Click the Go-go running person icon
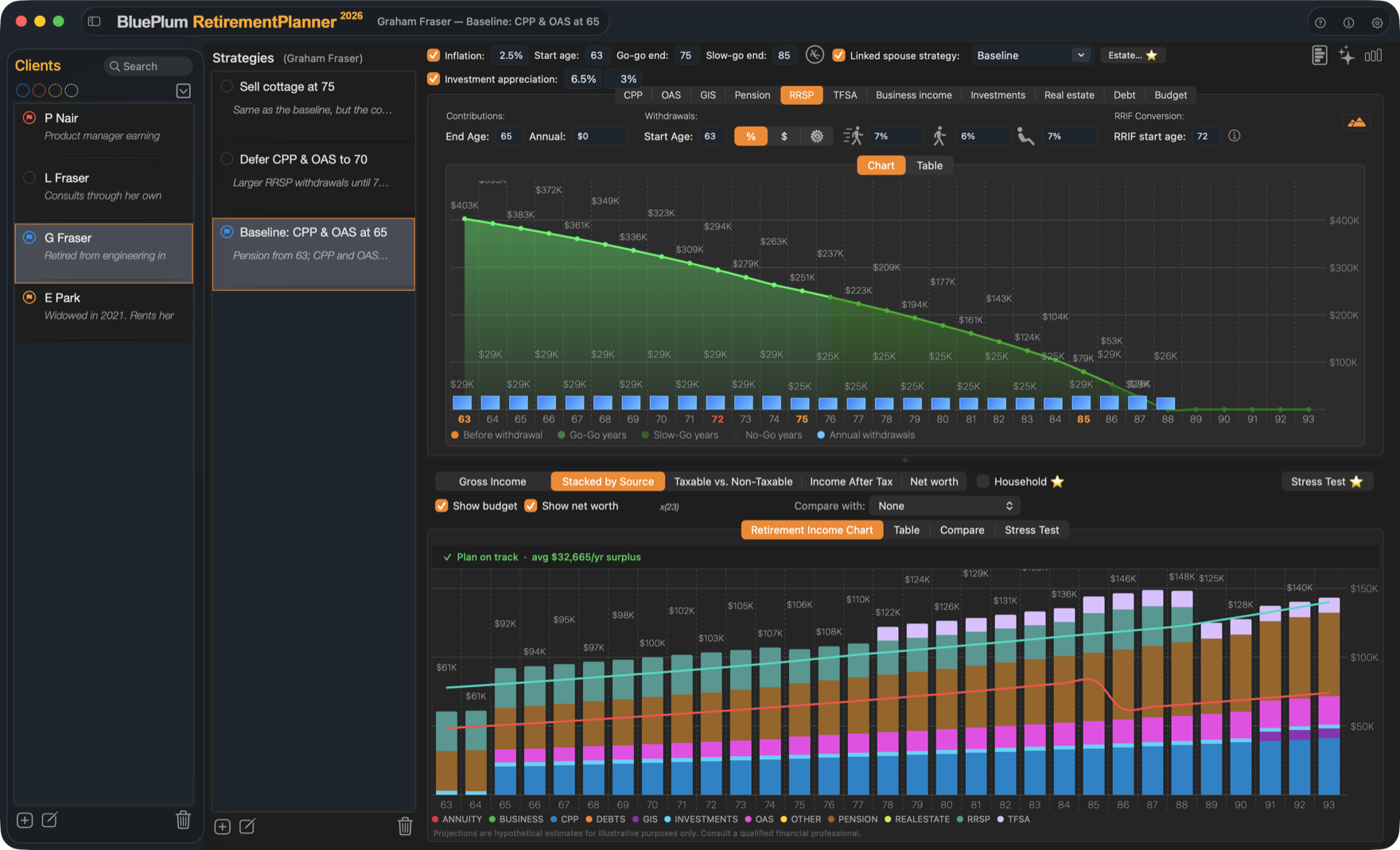This screenshot has width=1400, height=850. [x=854, y=136]
